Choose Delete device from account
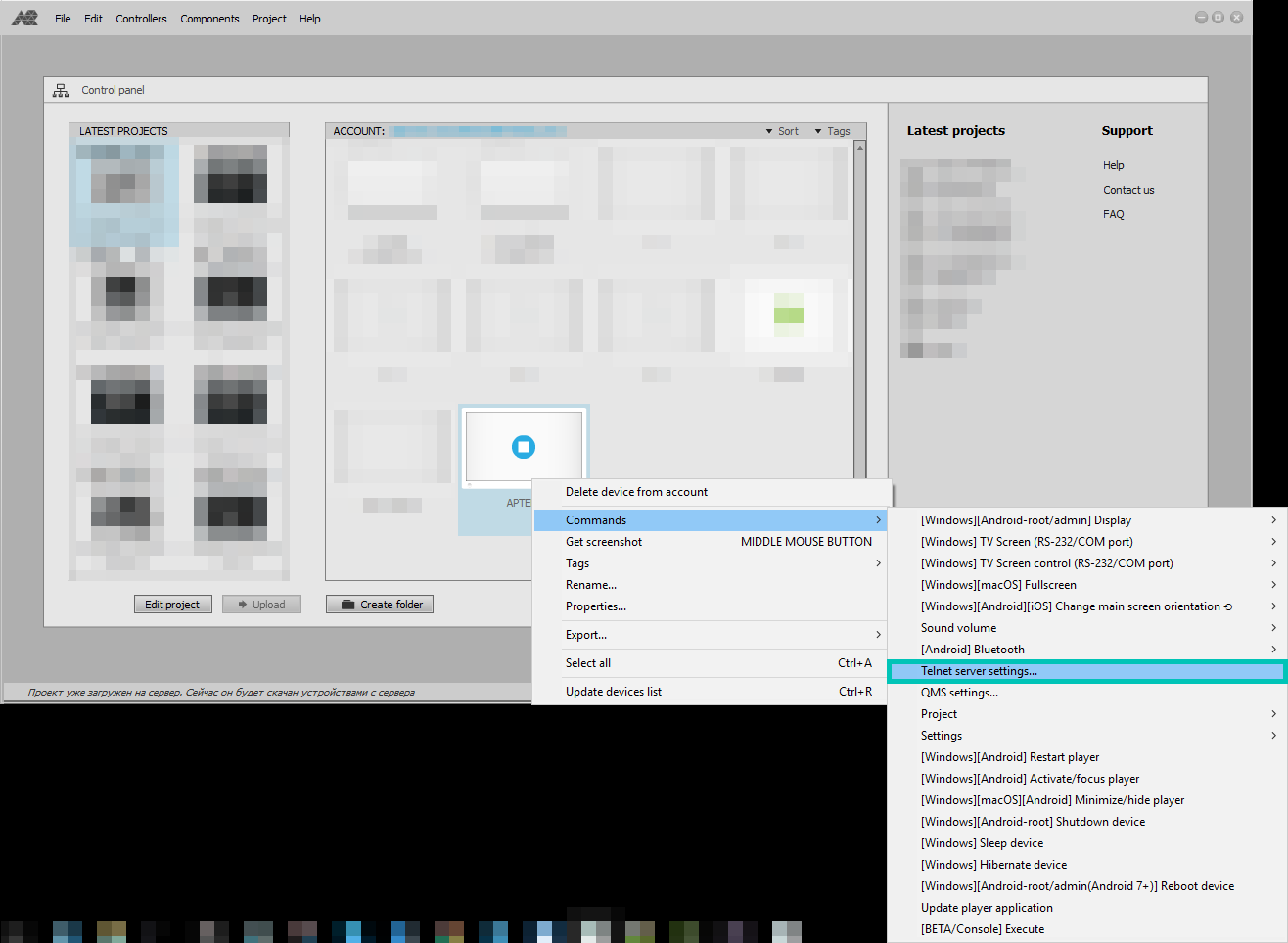 [x=712, y=492]
